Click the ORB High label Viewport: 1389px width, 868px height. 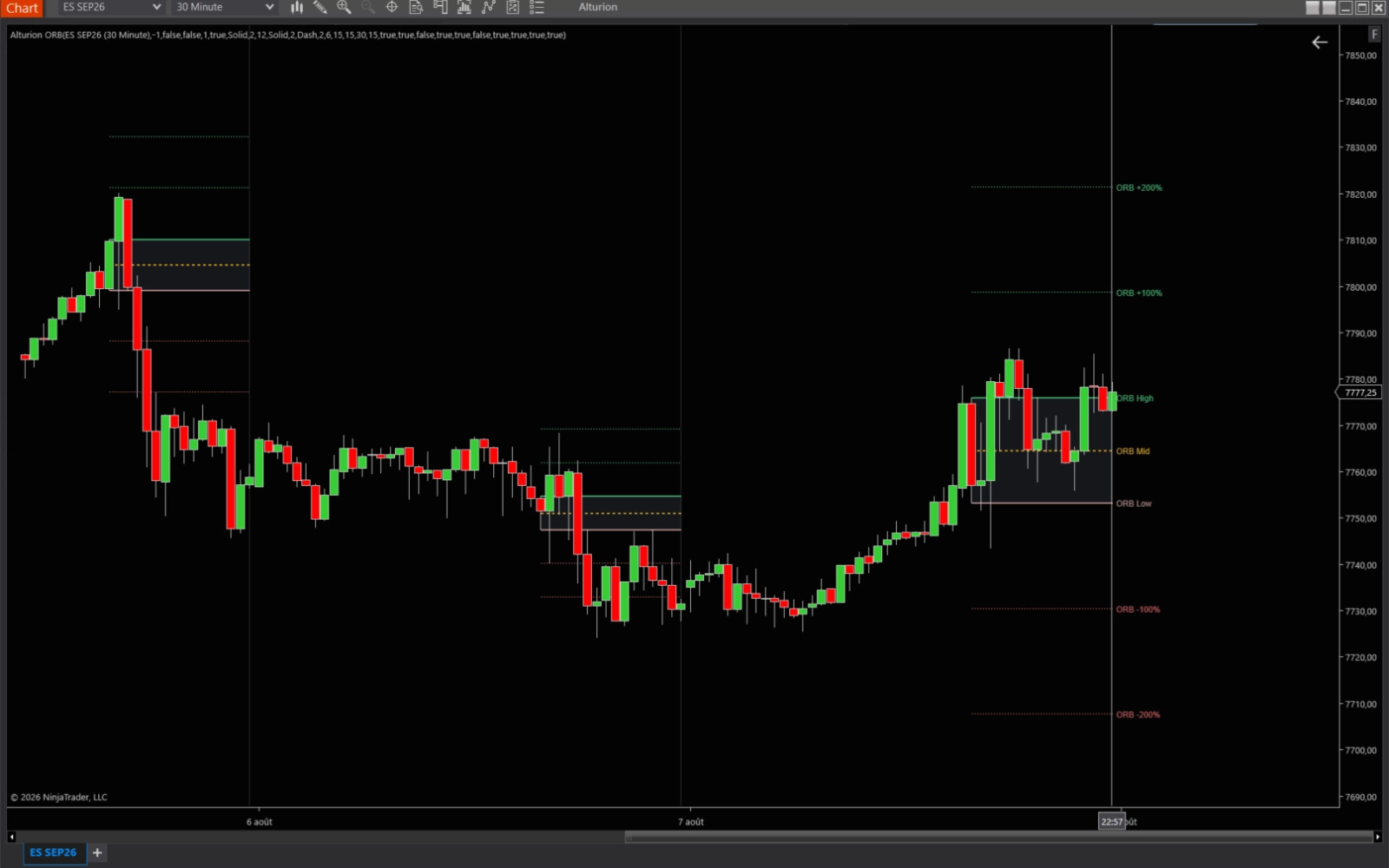[x=1135, y=398]
